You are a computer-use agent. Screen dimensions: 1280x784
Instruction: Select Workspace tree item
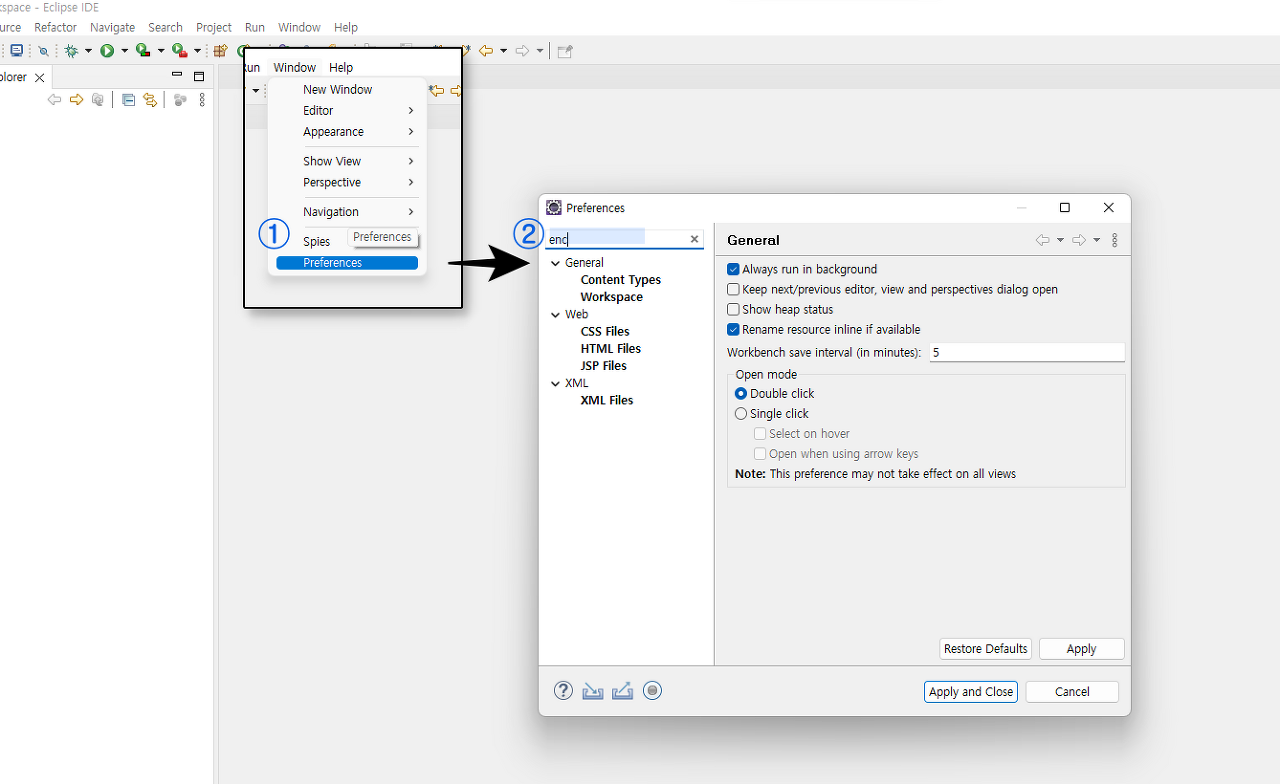click(x=611, y=297)
